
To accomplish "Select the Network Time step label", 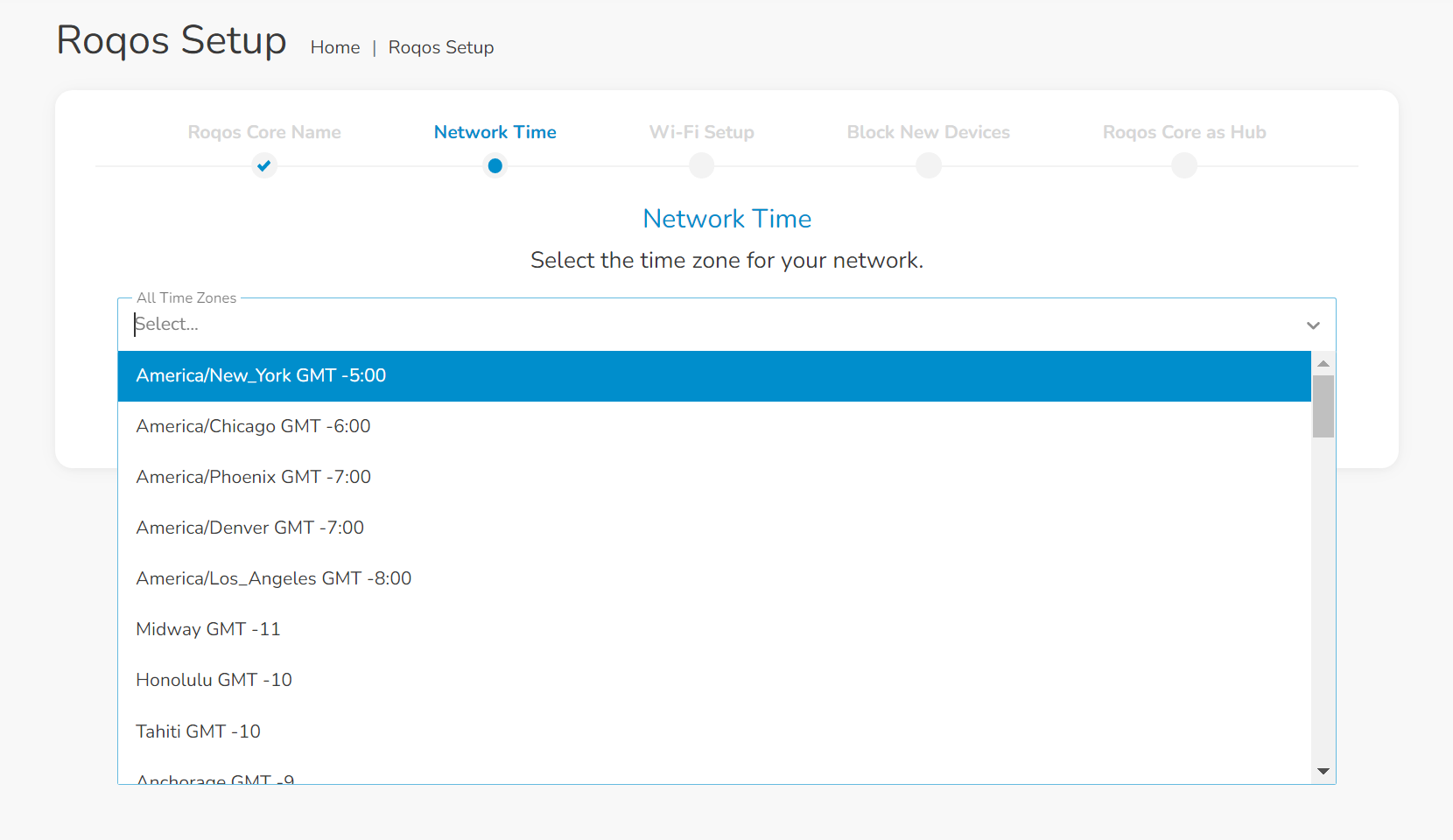I will coord(495,132).
